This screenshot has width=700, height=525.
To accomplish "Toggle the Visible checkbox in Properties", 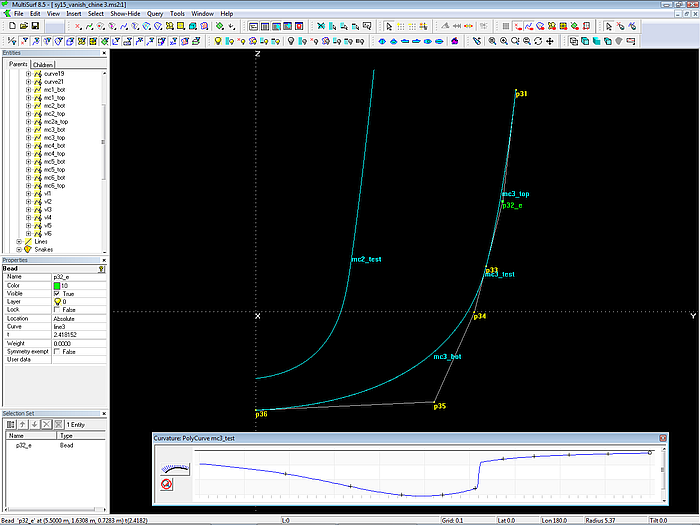I will [x=56, y=293].
